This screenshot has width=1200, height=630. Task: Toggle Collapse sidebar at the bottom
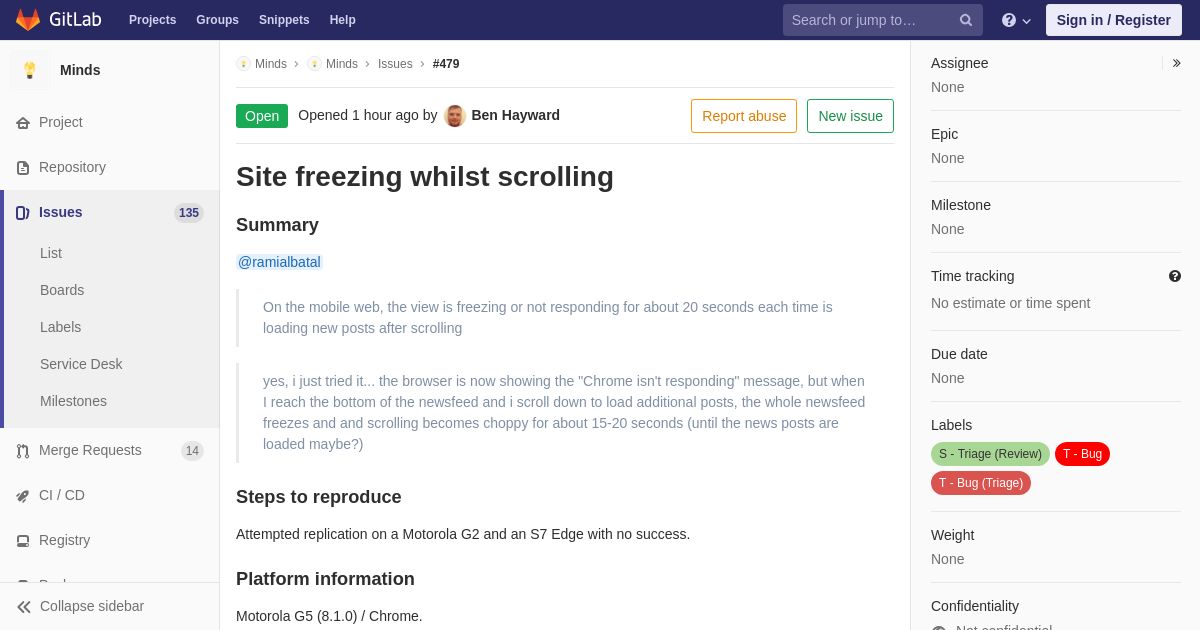[x=80, y=606]
